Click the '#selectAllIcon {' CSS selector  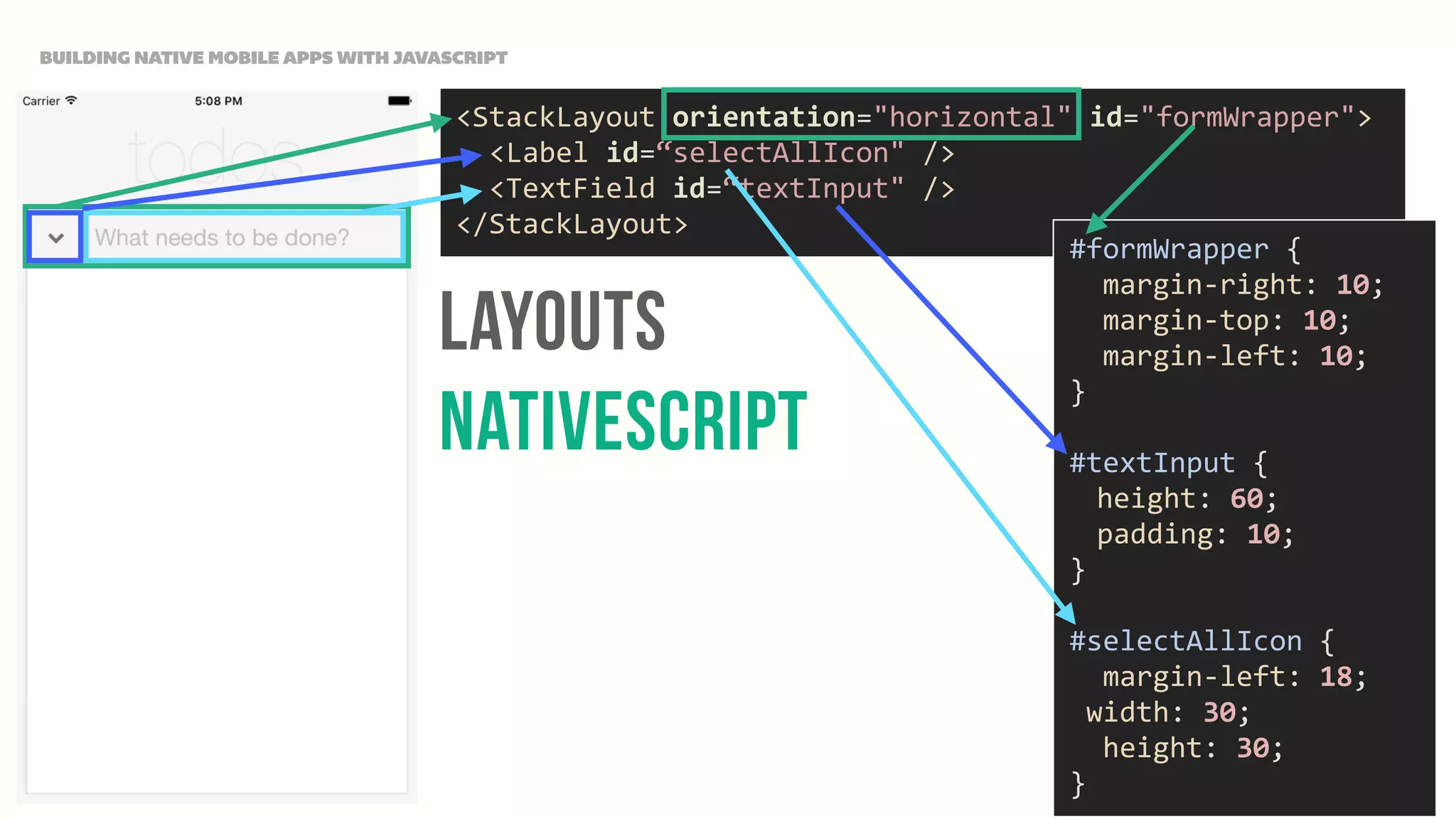coord(1202,641)
